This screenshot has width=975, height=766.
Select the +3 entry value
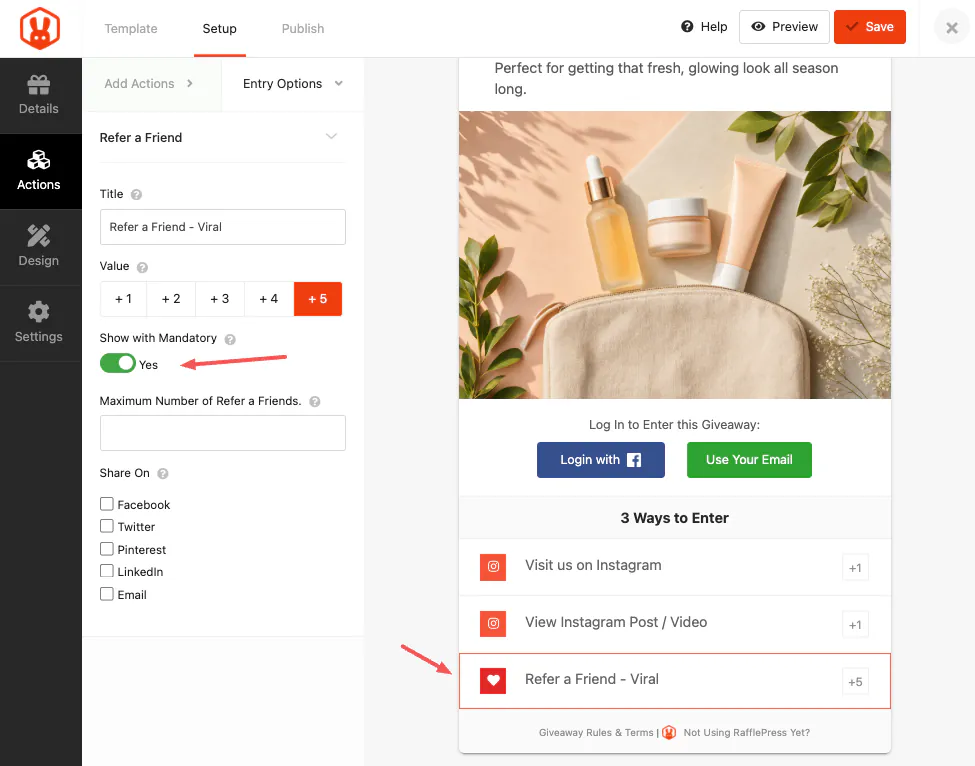pos(219,299)
